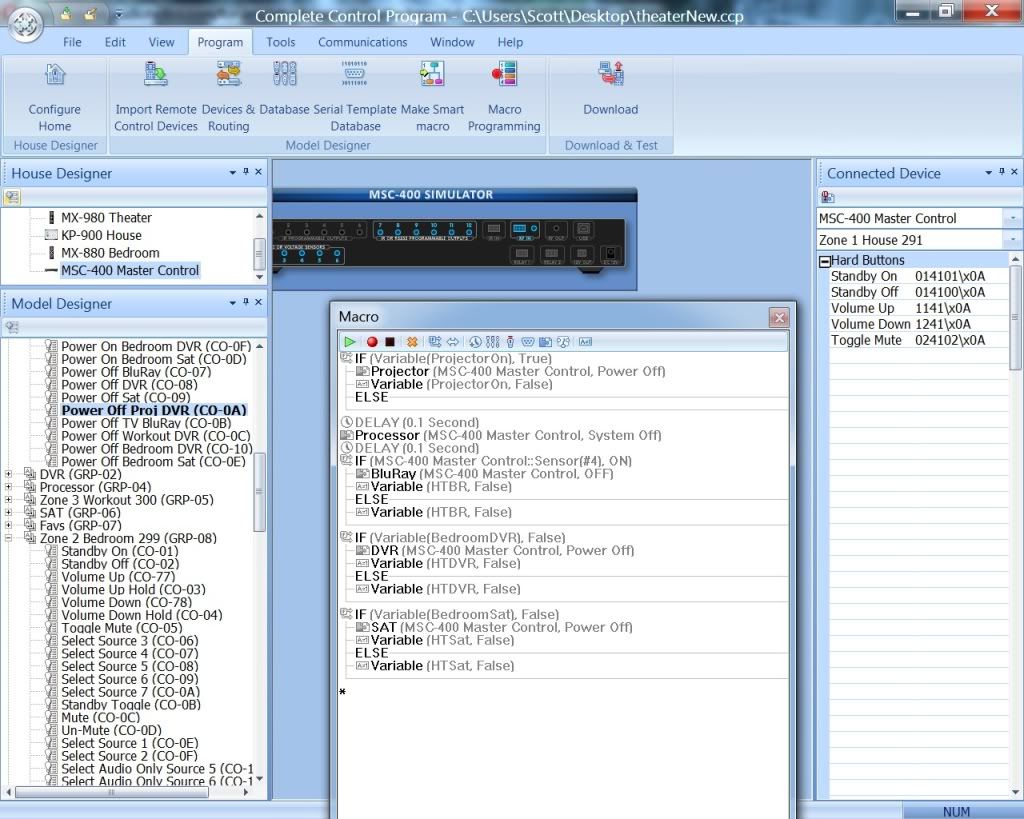Insert IF/ELSE condition icon in Macro toolbar

[x=435, y=342]
